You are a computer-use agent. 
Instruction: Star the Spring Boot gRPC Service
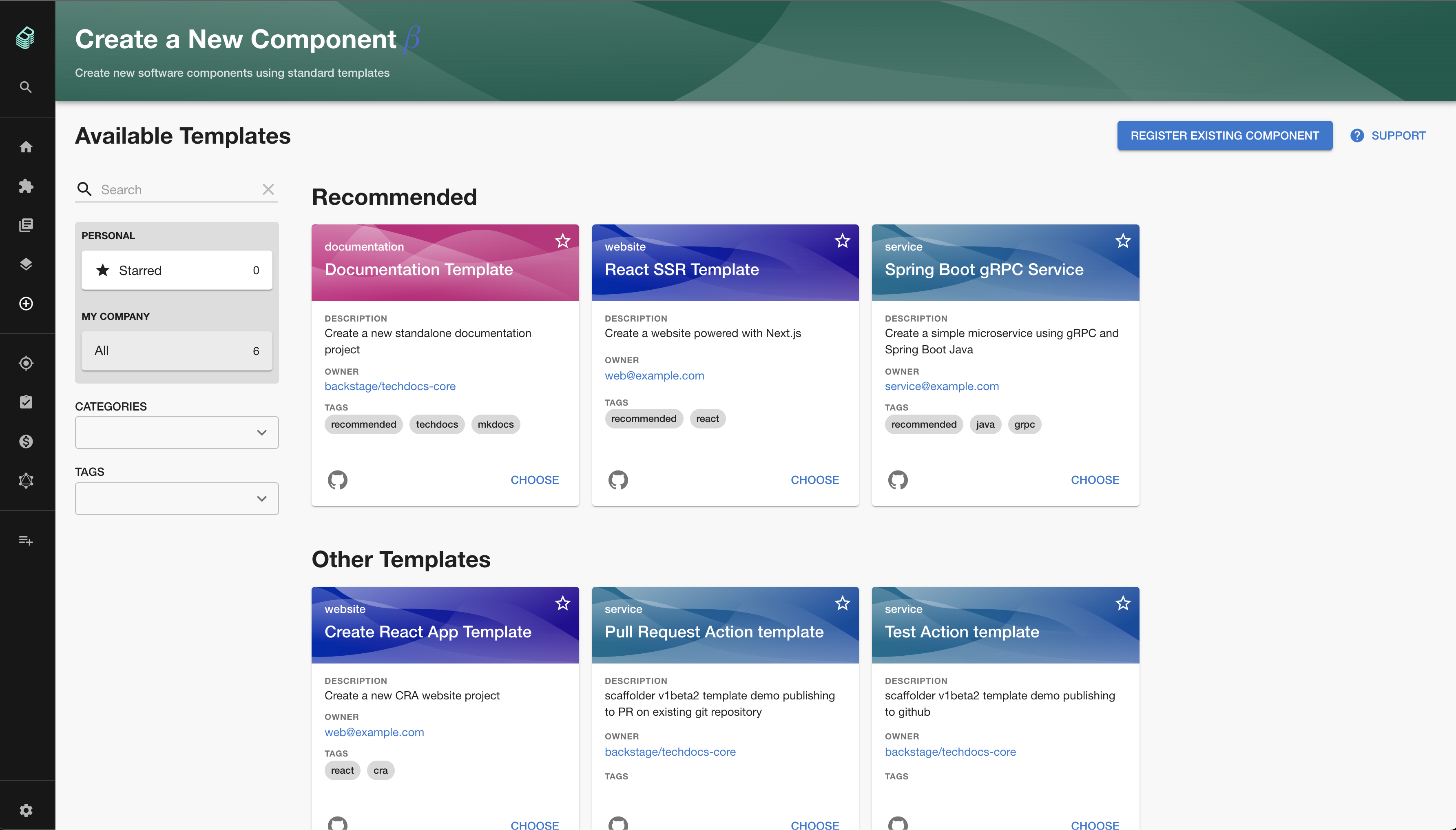(1122, 241)
